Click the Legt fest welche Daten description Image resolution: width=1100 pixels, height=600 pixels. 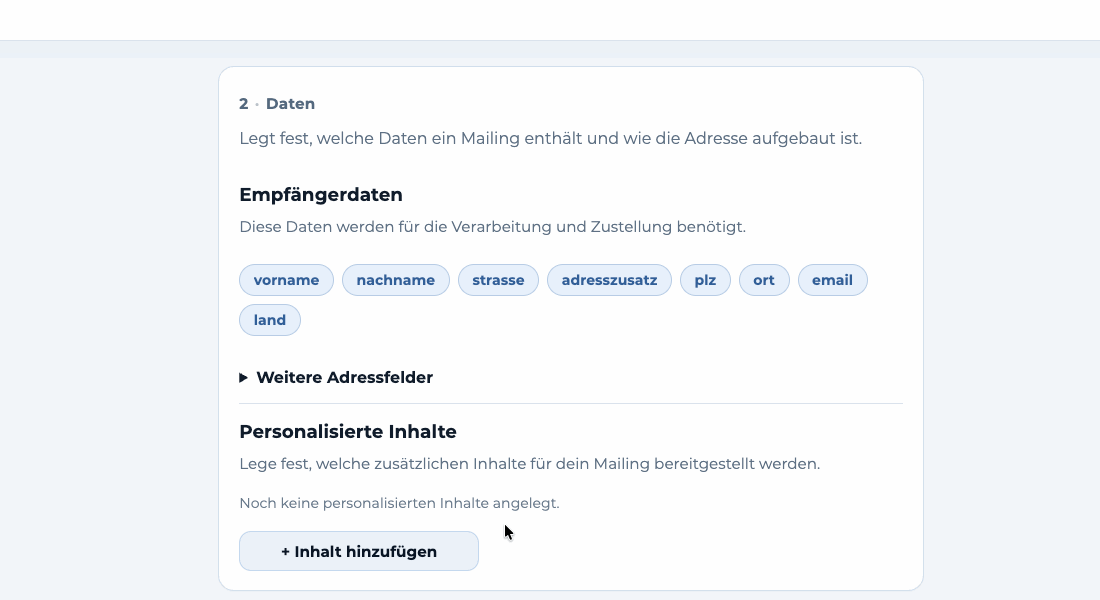tap(551, 138)
